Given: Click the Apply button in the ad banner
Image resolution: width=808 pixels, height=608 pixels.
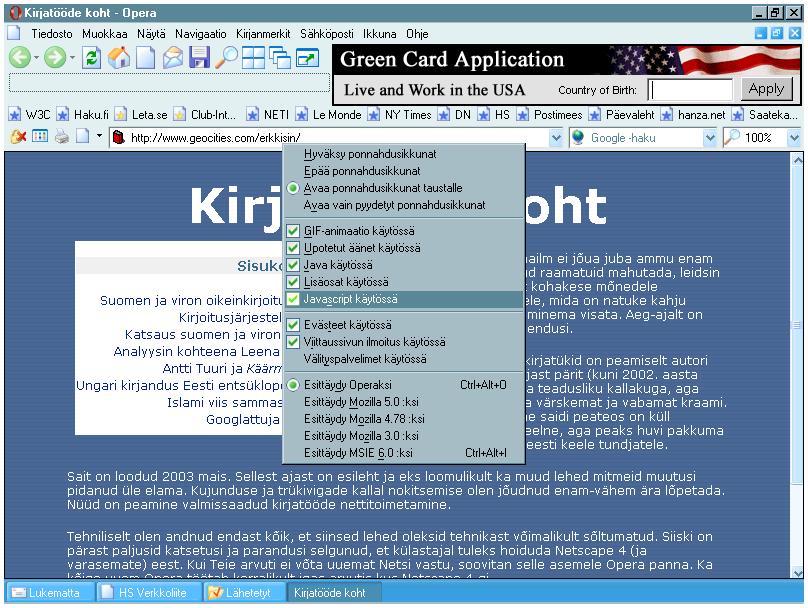Looking at the screenshot, I should click(766, 89).
